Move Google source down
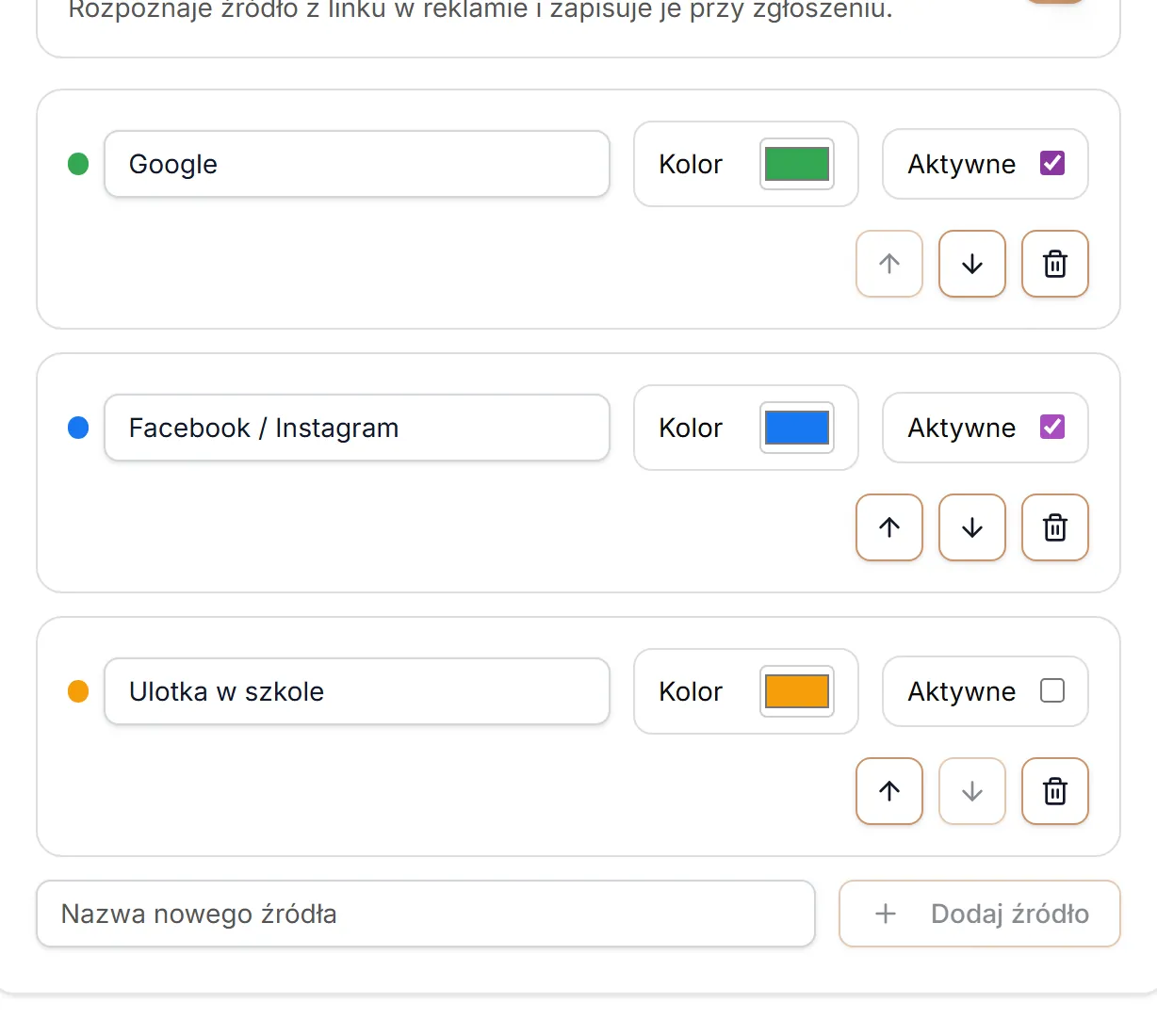1157x1036 pixels. point(972,264)
